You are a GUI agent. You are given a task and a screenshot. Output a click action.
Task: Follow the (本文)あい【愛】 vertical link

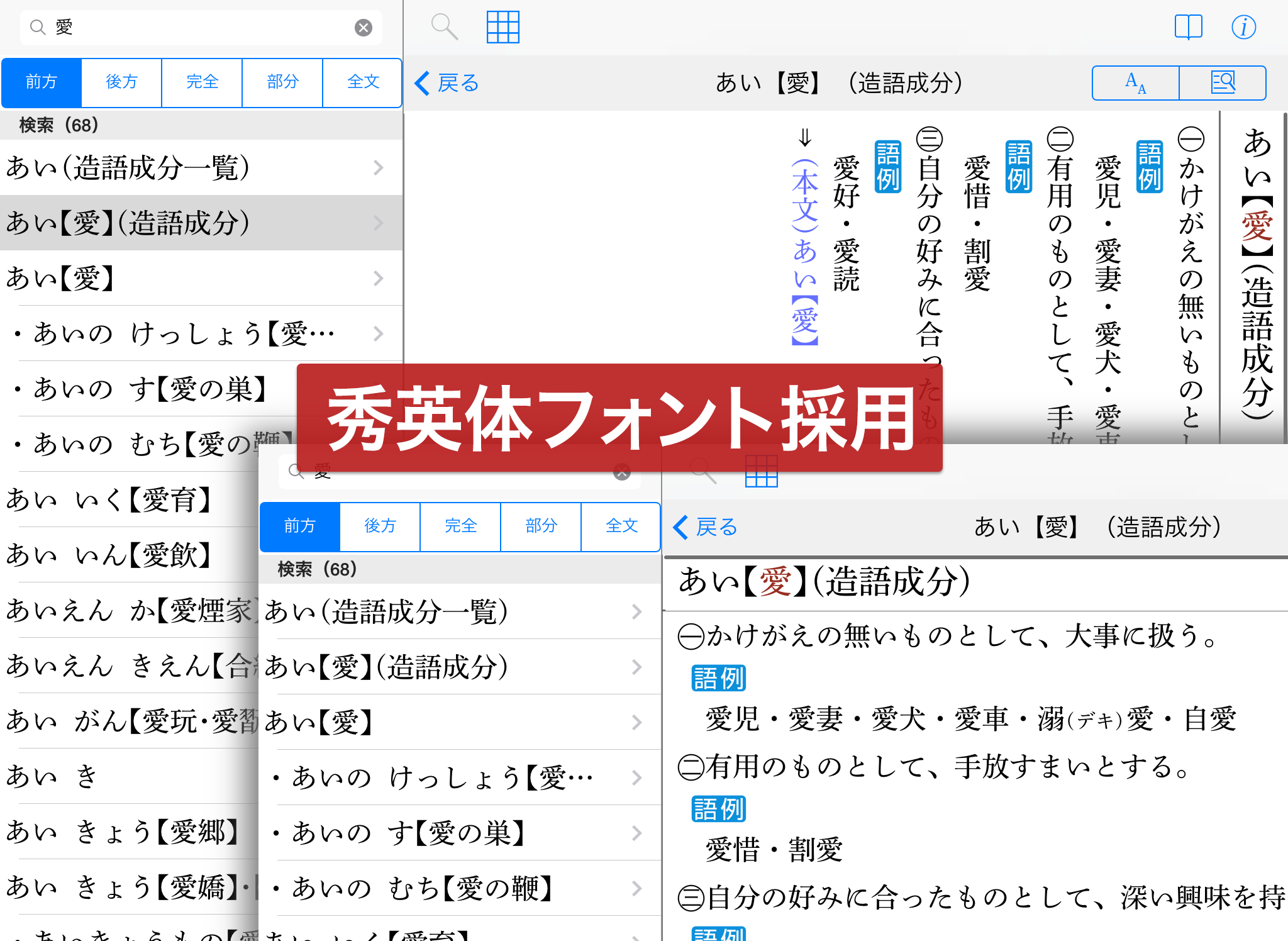click(x=805, y=252)
